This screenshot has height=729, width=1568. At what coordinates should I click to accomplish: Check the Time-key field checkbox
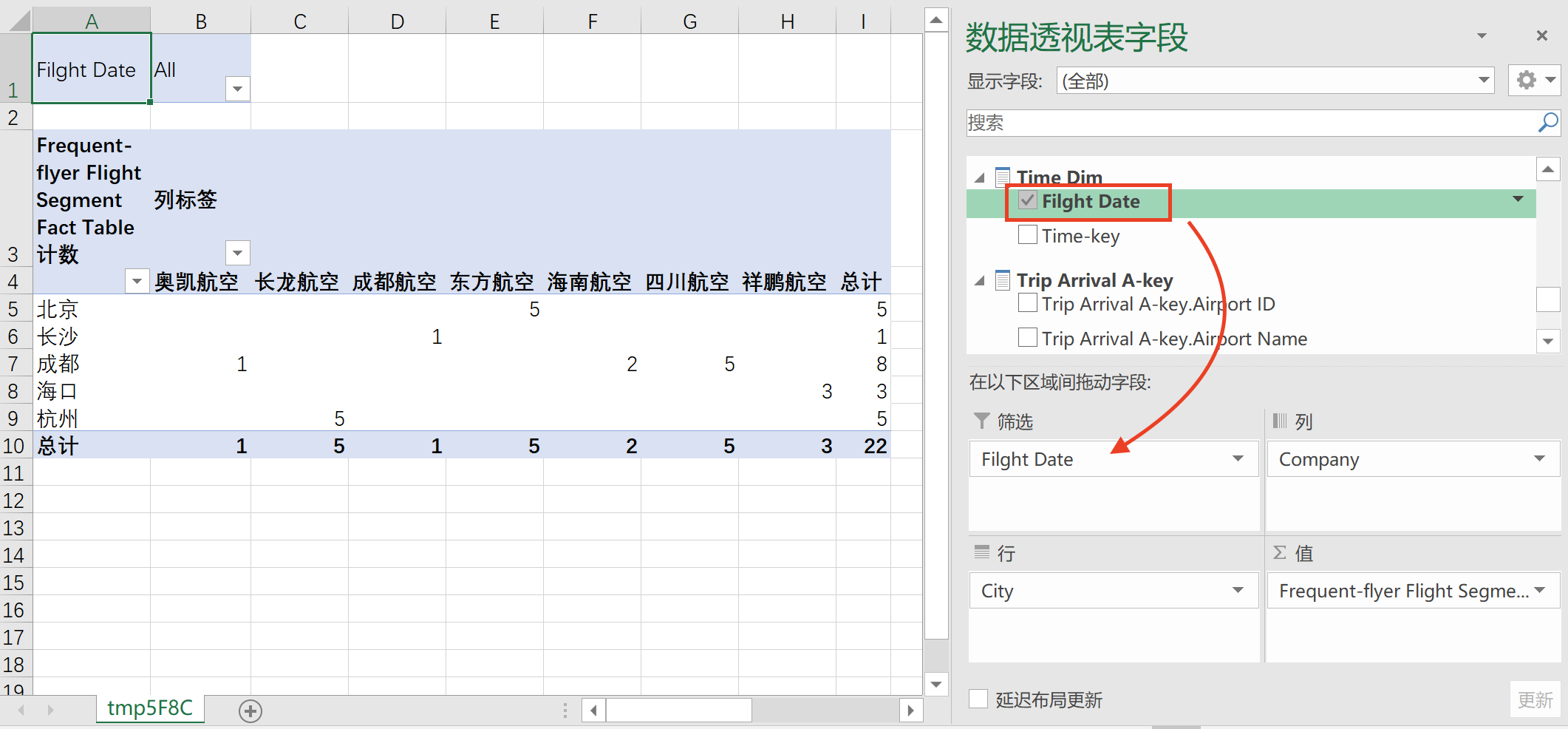click(1027, 234)
